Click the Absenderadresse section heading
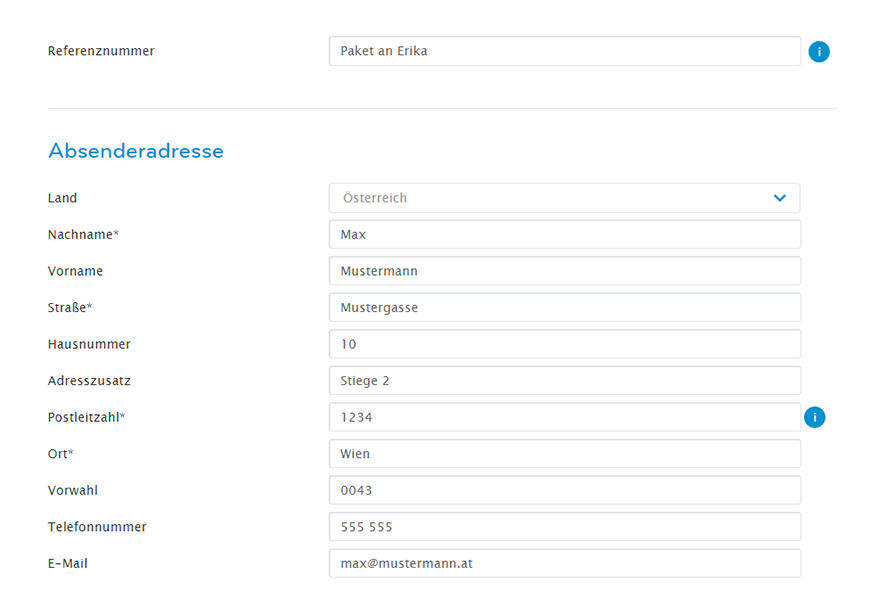Image resolution: width=886 pixels, height=600 pixels. point(136,151)
